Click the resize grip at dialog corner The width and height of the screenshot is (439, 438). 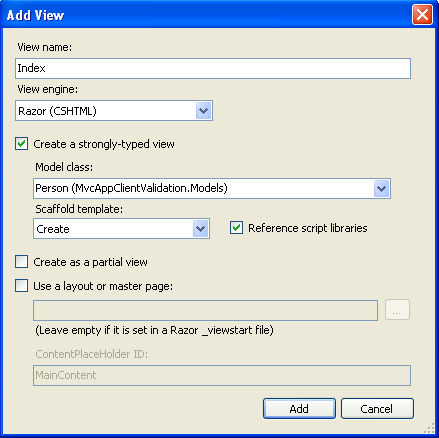430,428
